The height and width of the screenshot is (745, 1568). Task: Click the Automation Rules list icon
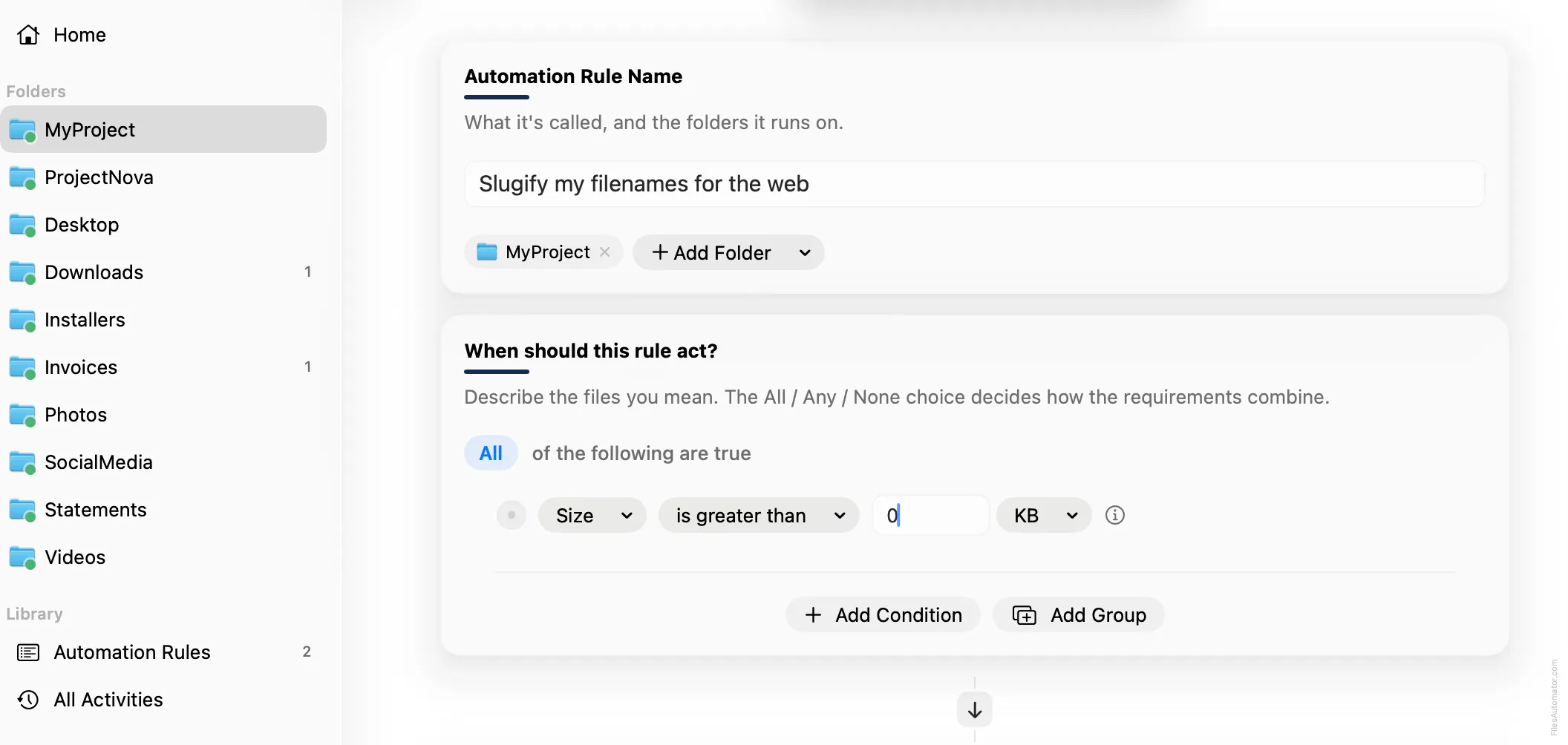coord(28,652)
